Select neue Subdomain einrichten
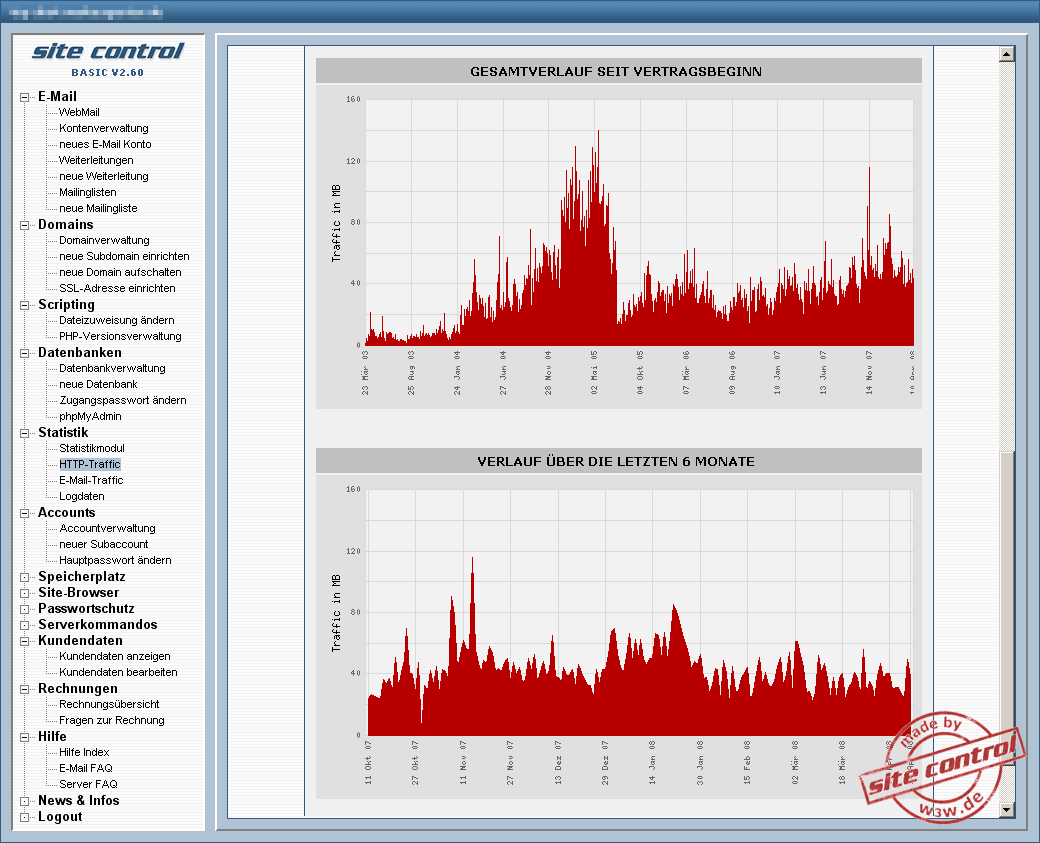This screenshot has height=843, width=1040. [x=124, y=256]
